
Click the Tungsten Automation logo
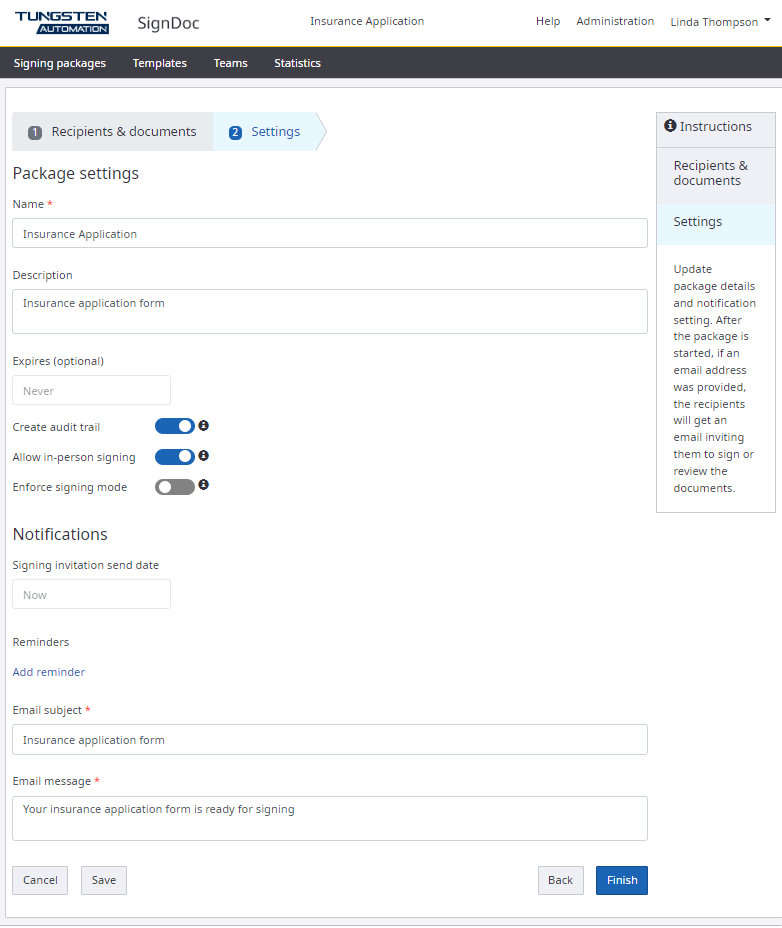62,21
